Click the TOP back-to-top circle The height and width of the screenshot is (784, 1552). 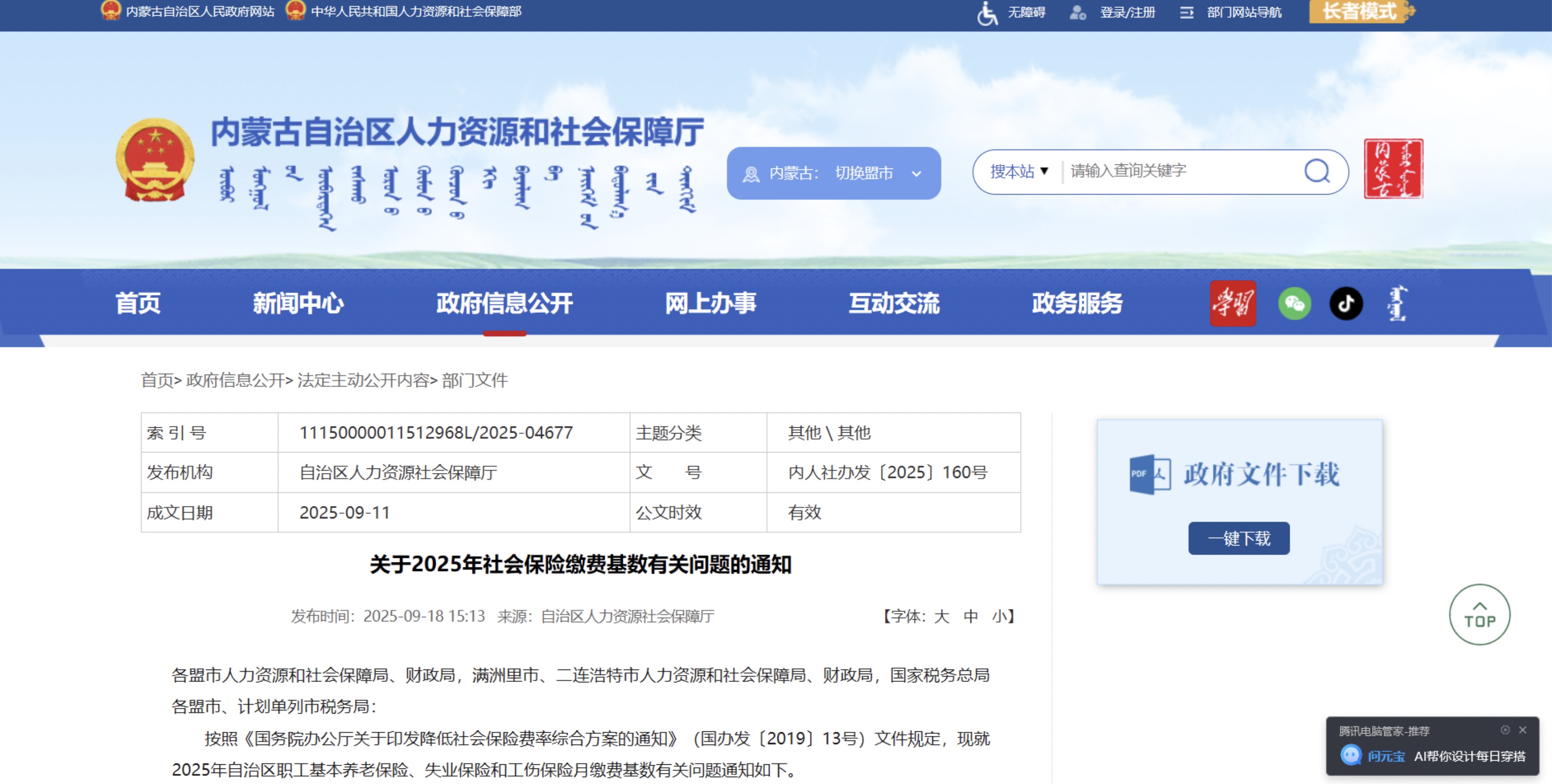1479,614
